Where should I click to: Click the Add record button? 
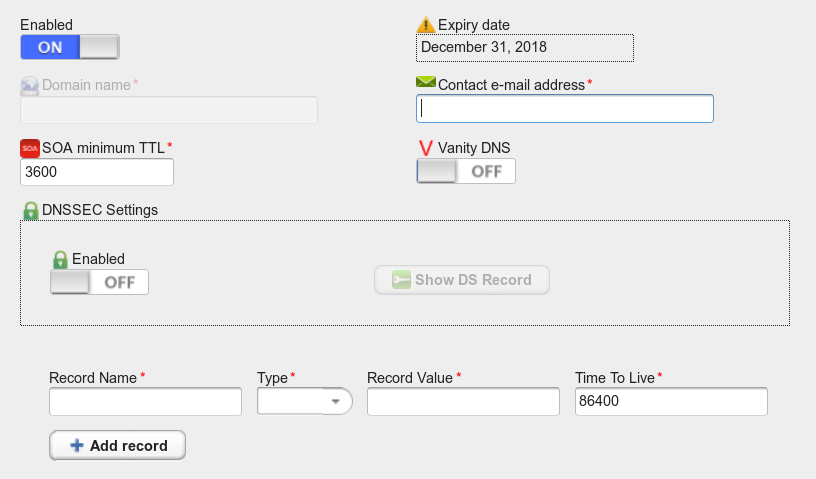click(x=118, y=445)
